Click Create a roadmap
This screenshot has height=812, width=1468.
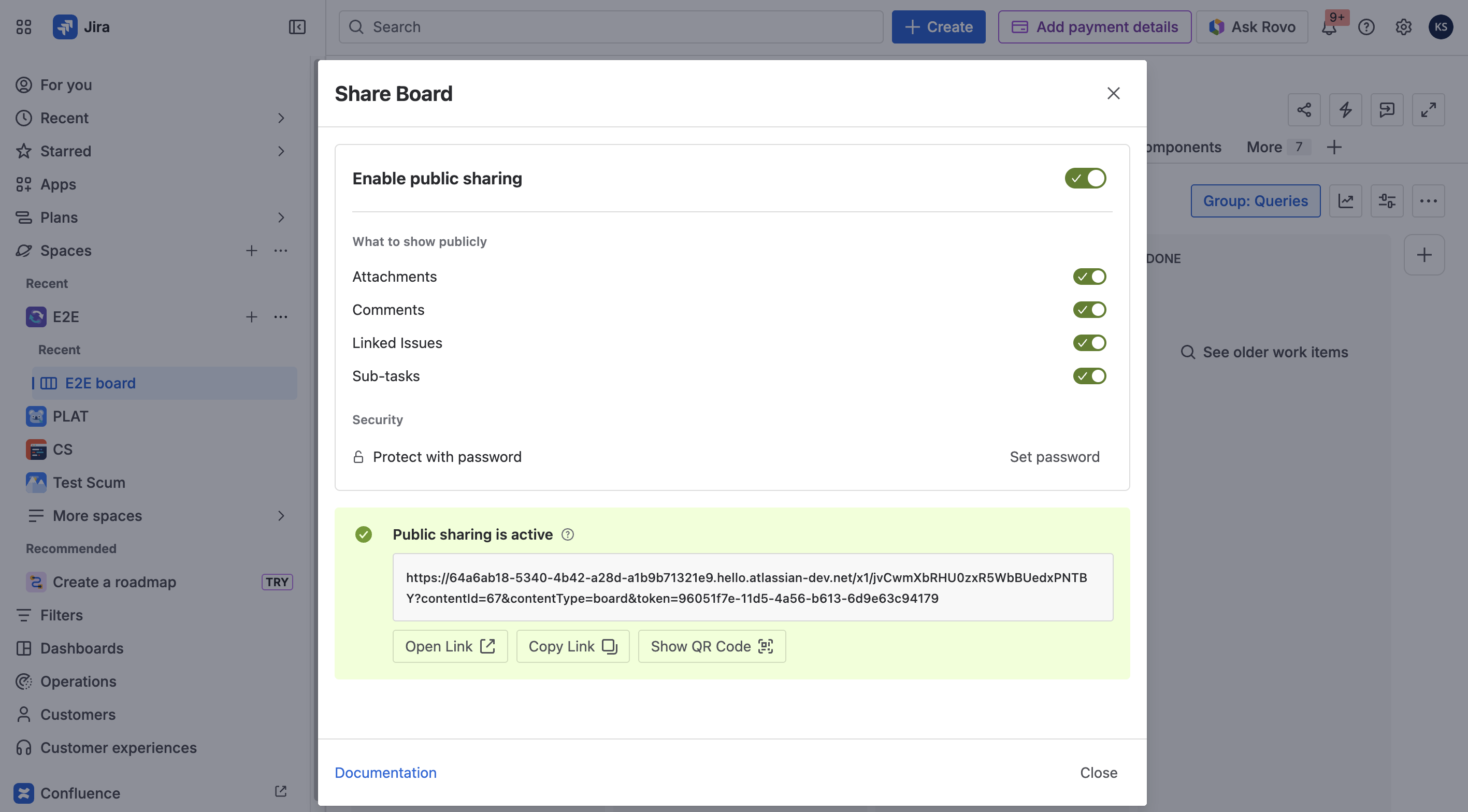[x=114, y=583]
